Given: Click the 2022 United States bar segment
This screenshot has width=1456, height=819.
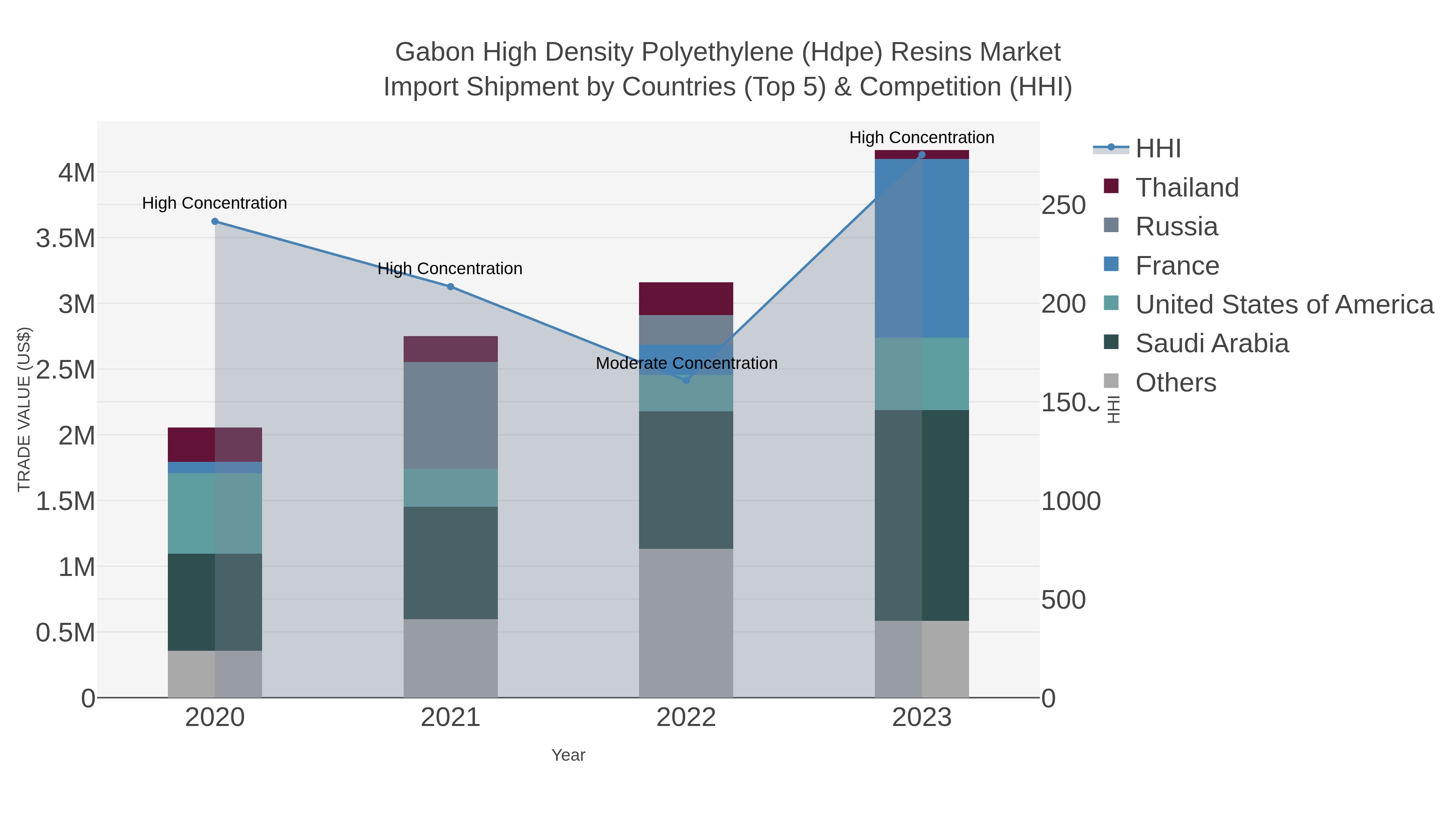Looking at the screenshot, I should pos(686,394).
